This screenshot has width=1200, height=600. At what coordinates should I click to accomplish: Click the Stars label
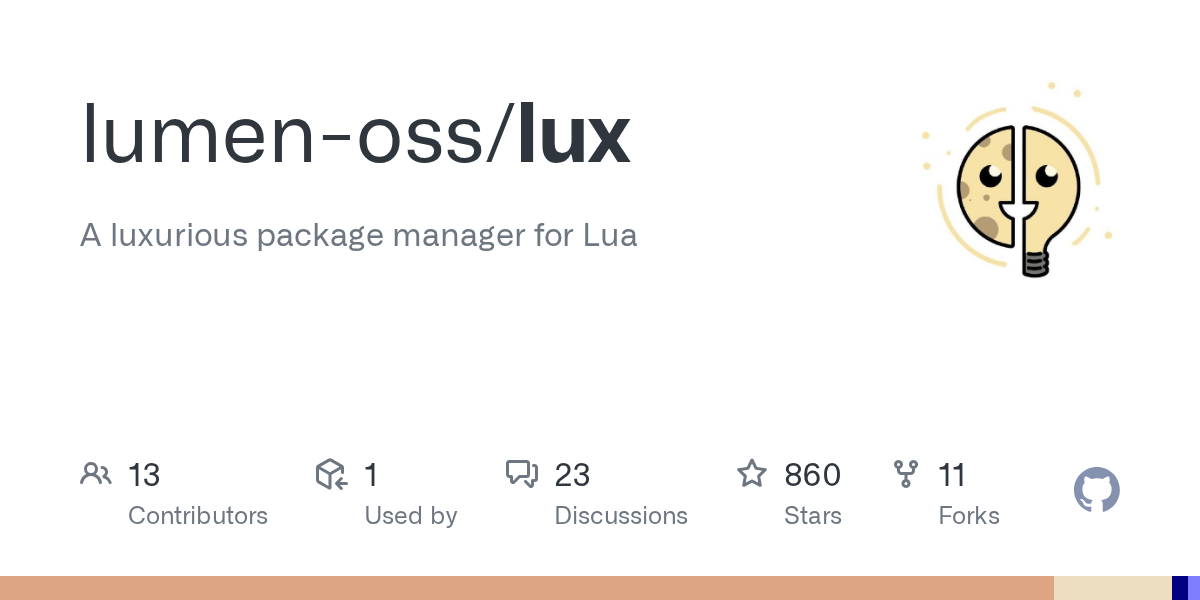pyautogui.click(x=813, y=516)
